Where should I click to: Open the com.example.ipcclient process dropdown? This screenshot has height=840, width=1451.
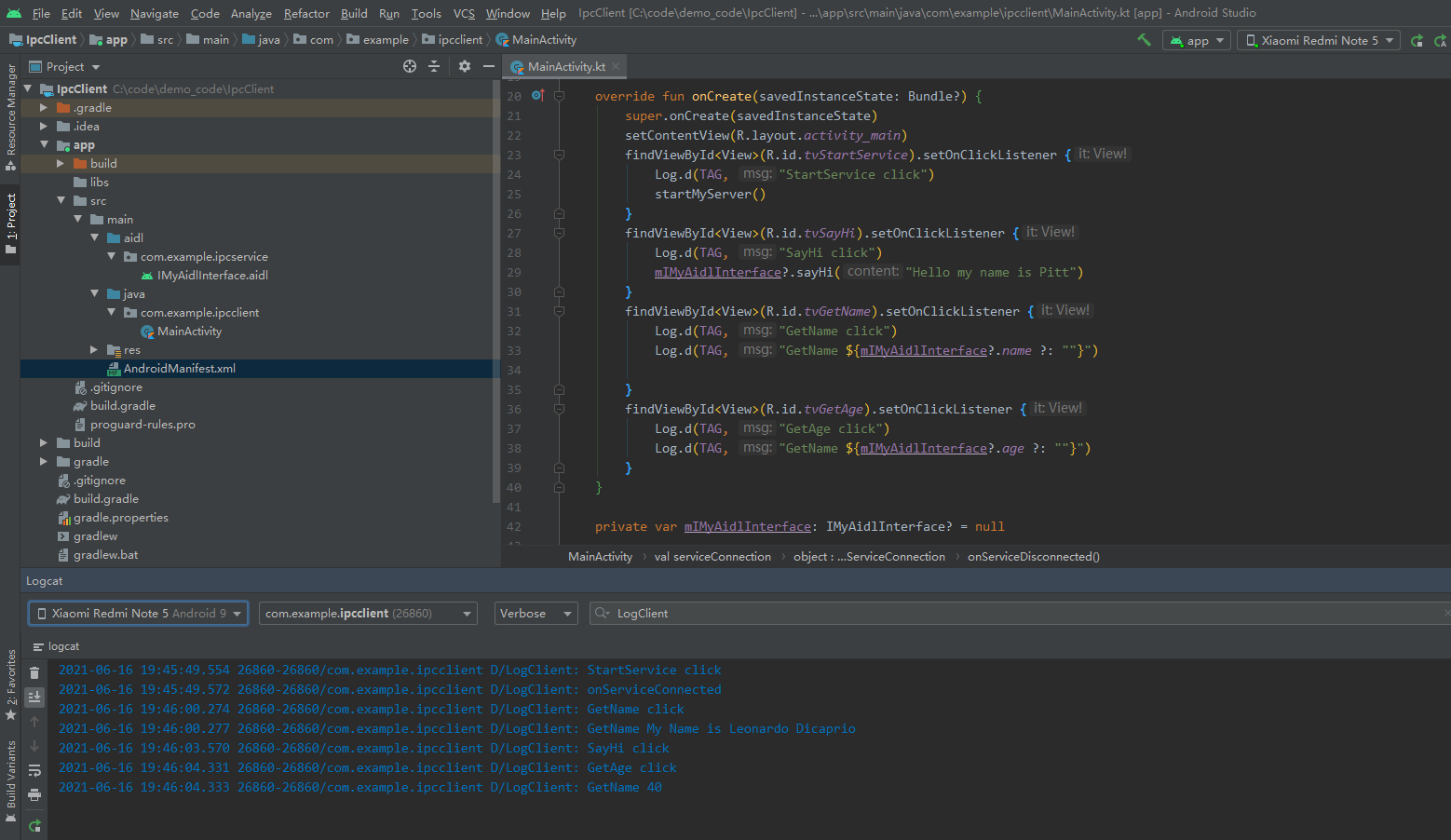[x=368, y=613]
